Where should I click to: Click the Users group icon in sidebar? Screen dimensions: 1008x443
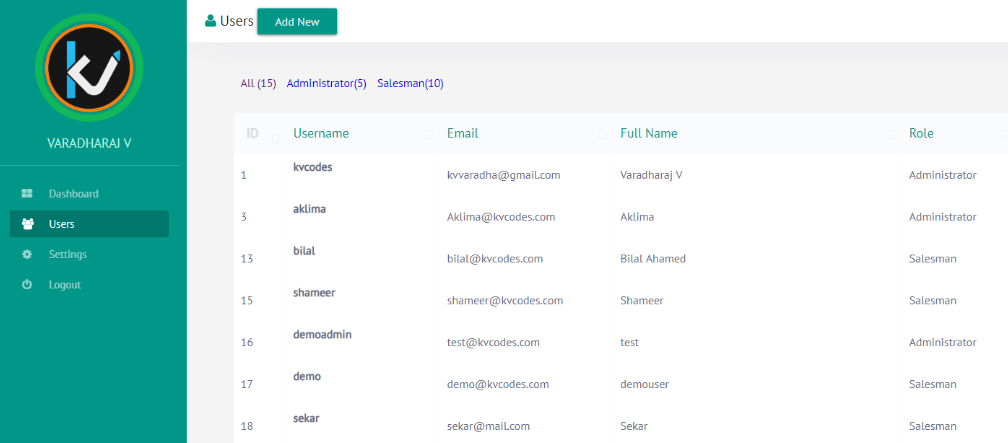coord(27,224)
